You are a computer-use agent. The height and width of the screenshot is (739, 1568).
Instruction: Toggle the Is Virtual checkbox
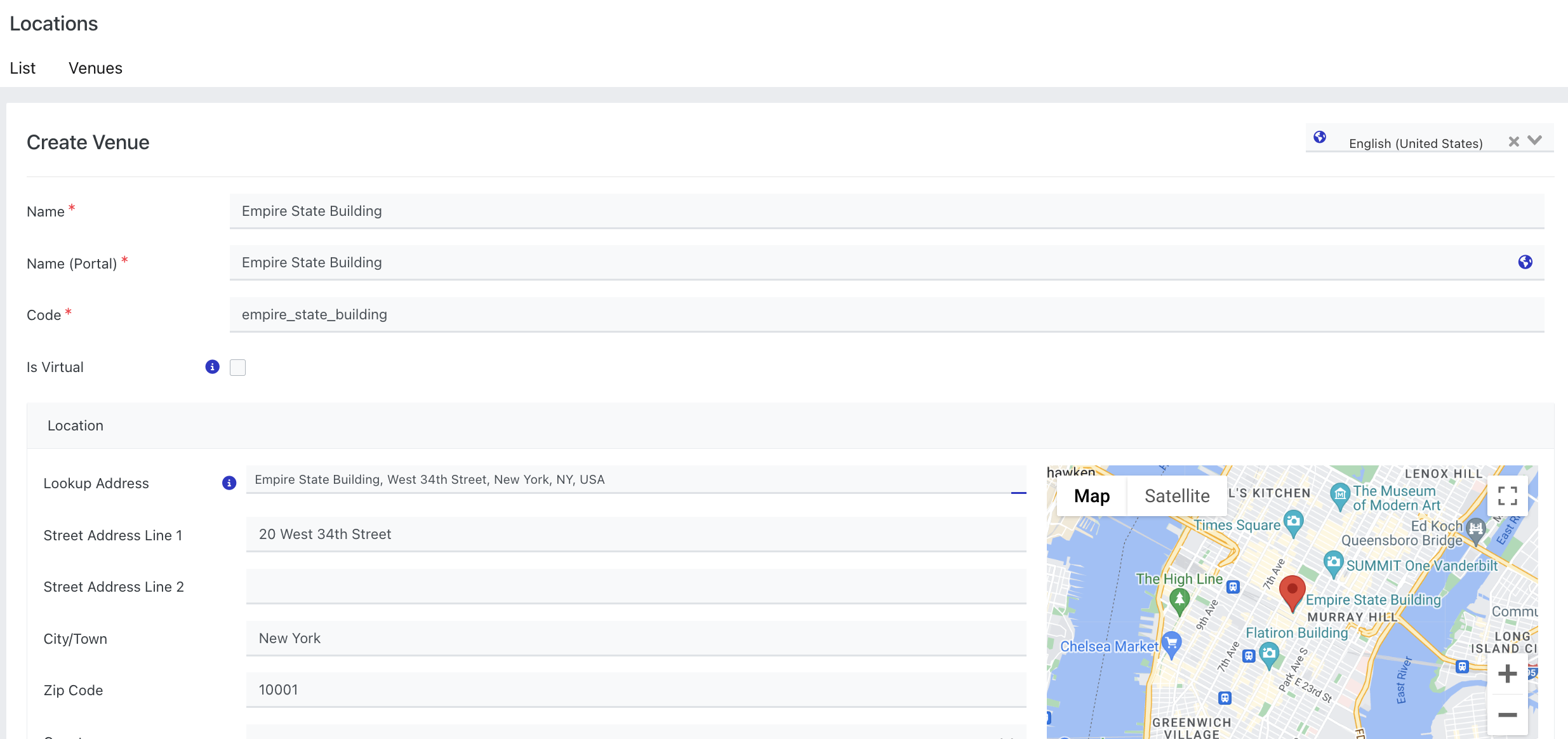[237, 368]
